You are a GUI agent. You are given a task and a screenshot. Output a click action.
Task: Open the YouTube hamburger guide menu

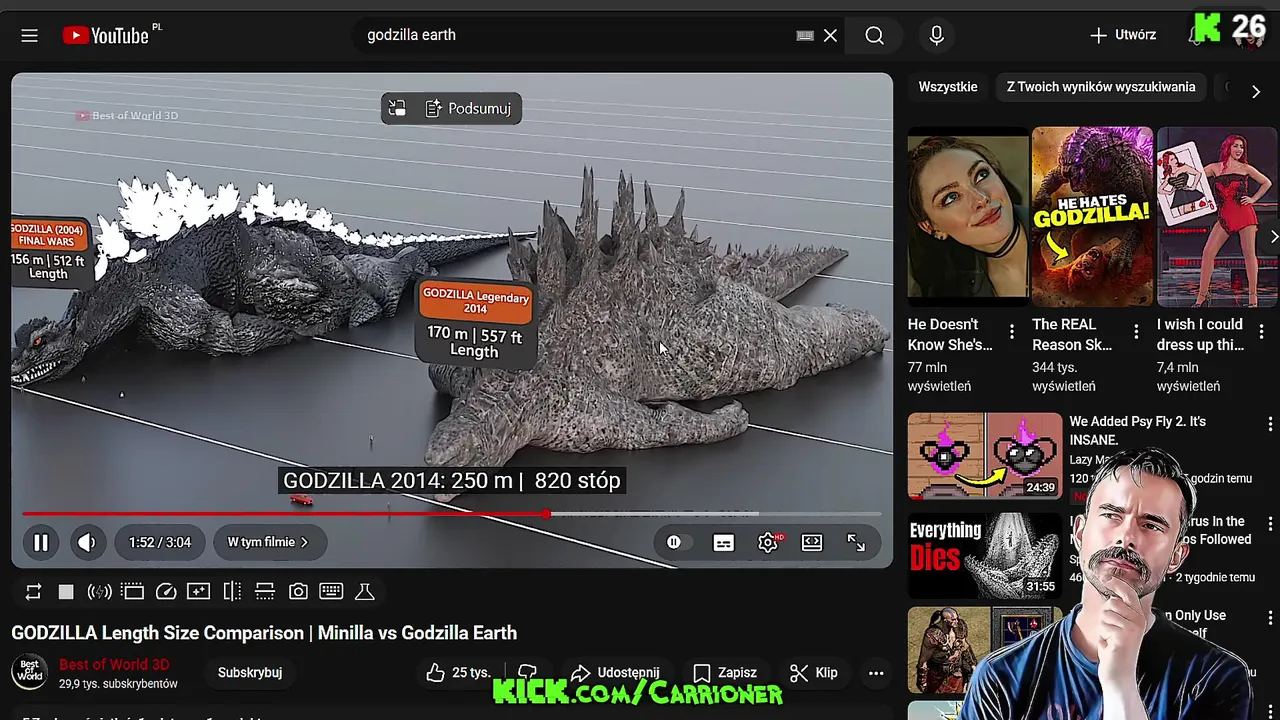tap(29, 35)
